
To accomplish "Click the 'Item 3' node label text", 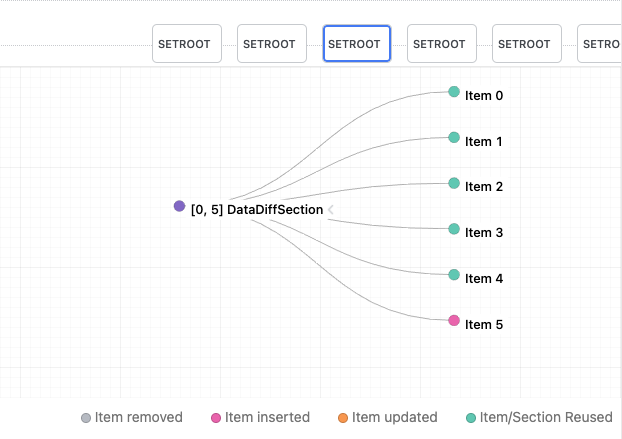I will pyautogui.click(x=484, y=233).
